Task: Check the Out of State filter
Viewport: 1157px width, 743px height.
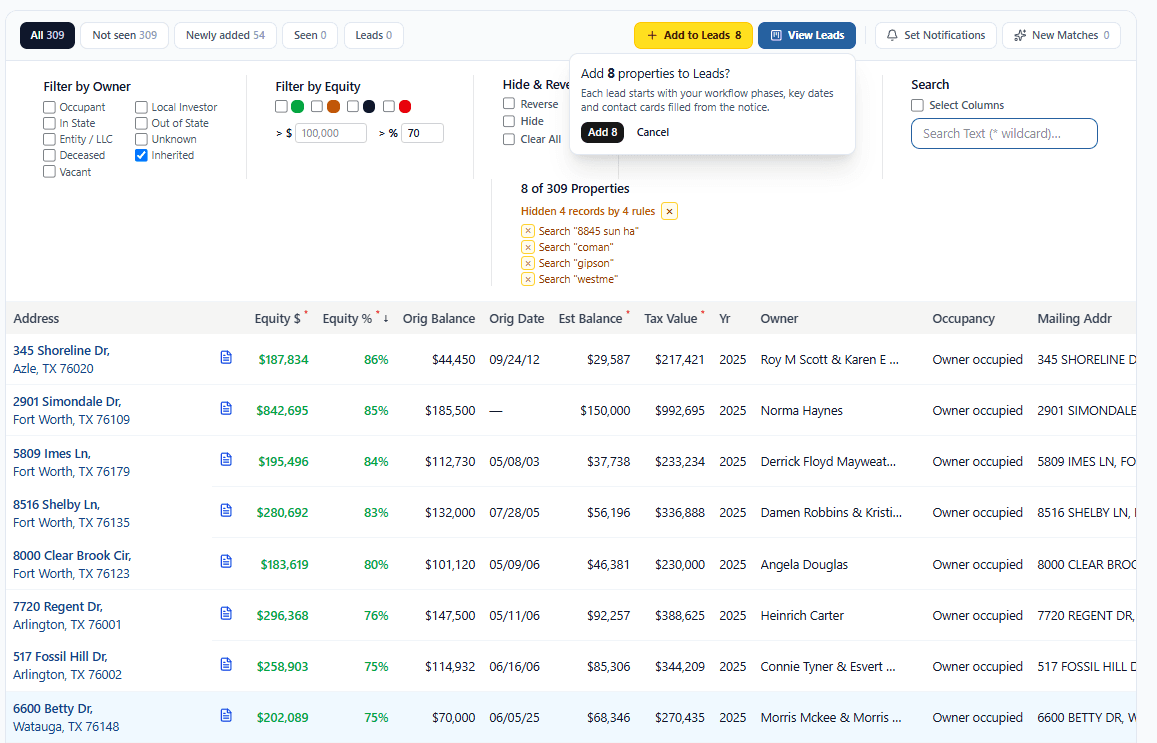Action: [141, 123]
